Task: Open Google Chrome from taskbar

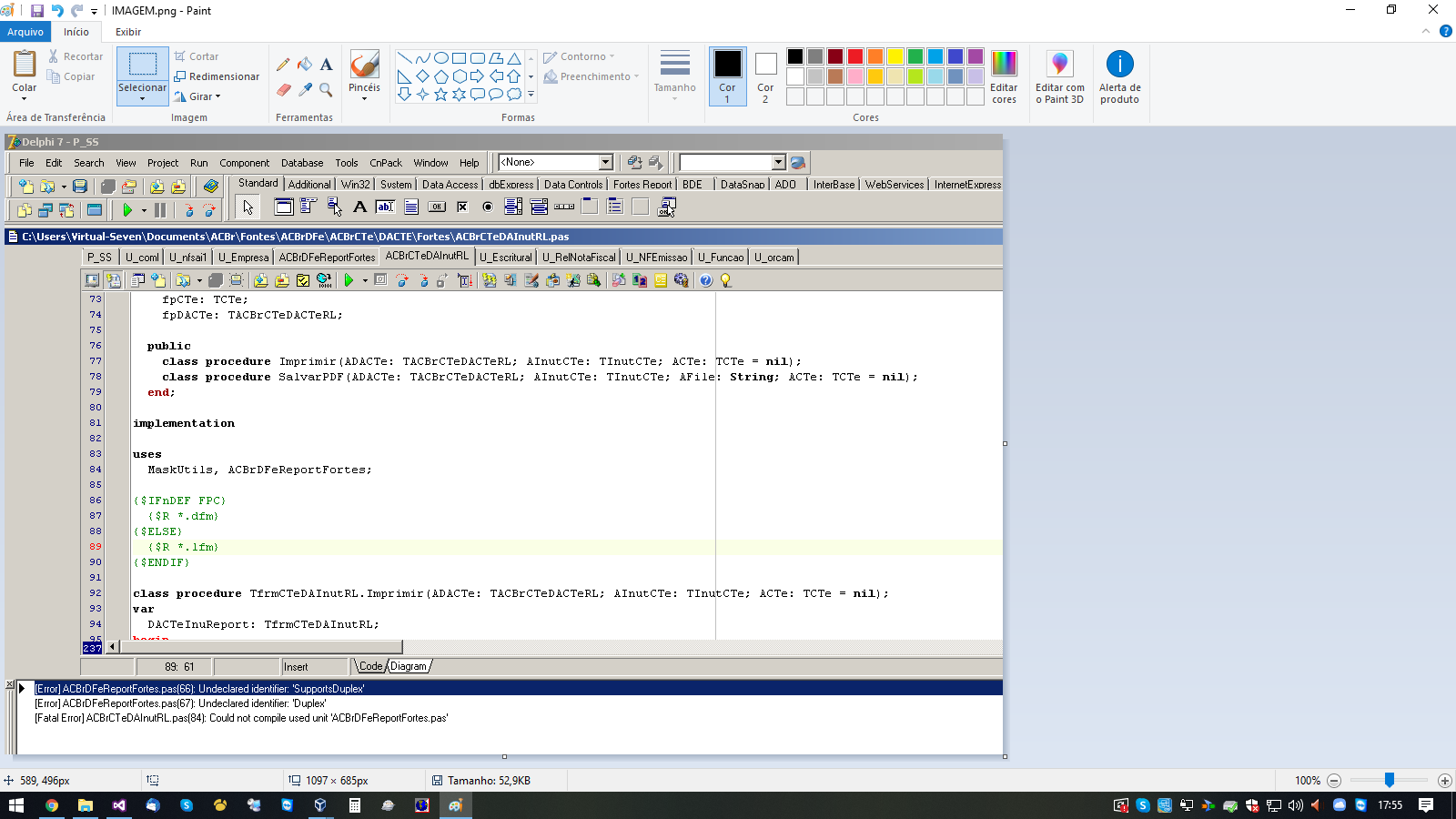Action: 52,805
